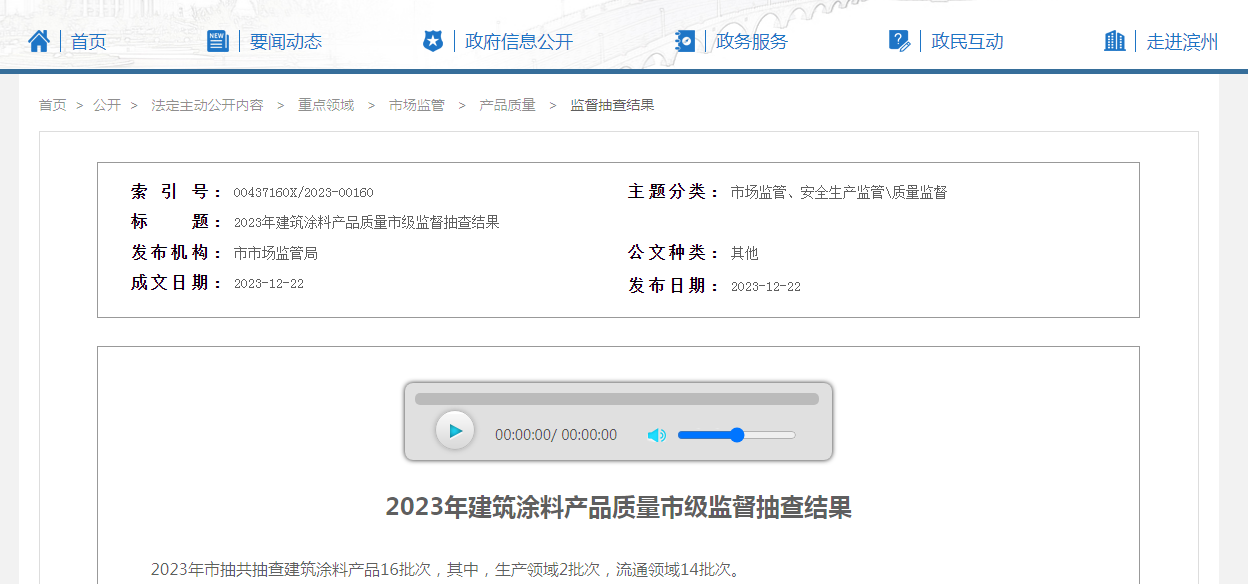This screenshot has height=584, width=1248.
Task: Click 公开 breadcrumb link
Action: [x=107, y=105]
